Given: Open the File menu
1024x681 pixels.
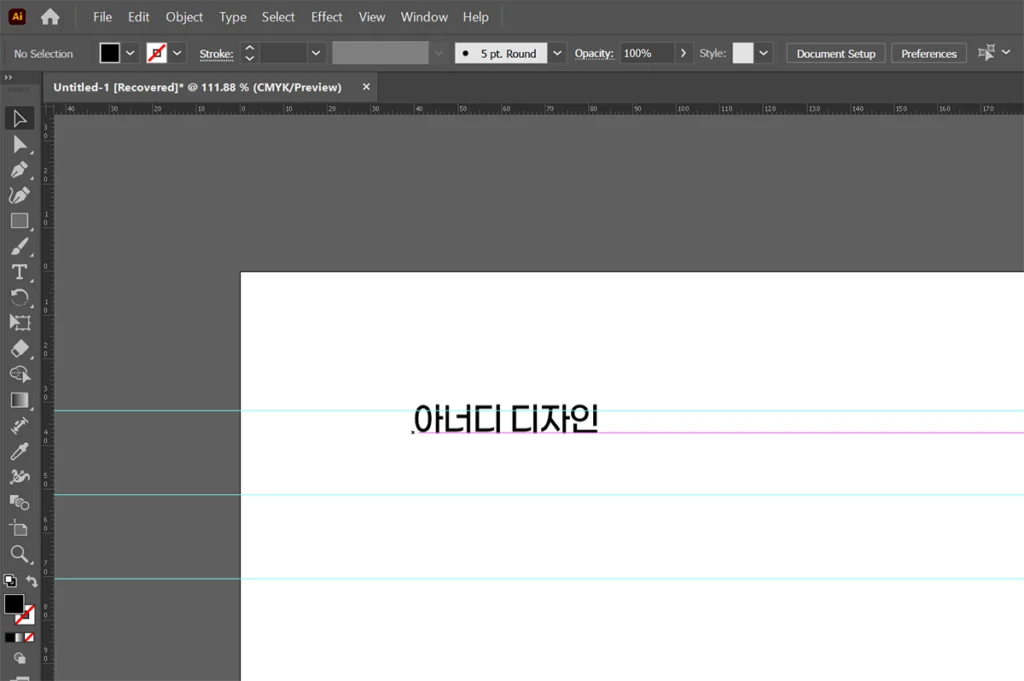Looking at the screenshot, I should (x=103, y=17).
